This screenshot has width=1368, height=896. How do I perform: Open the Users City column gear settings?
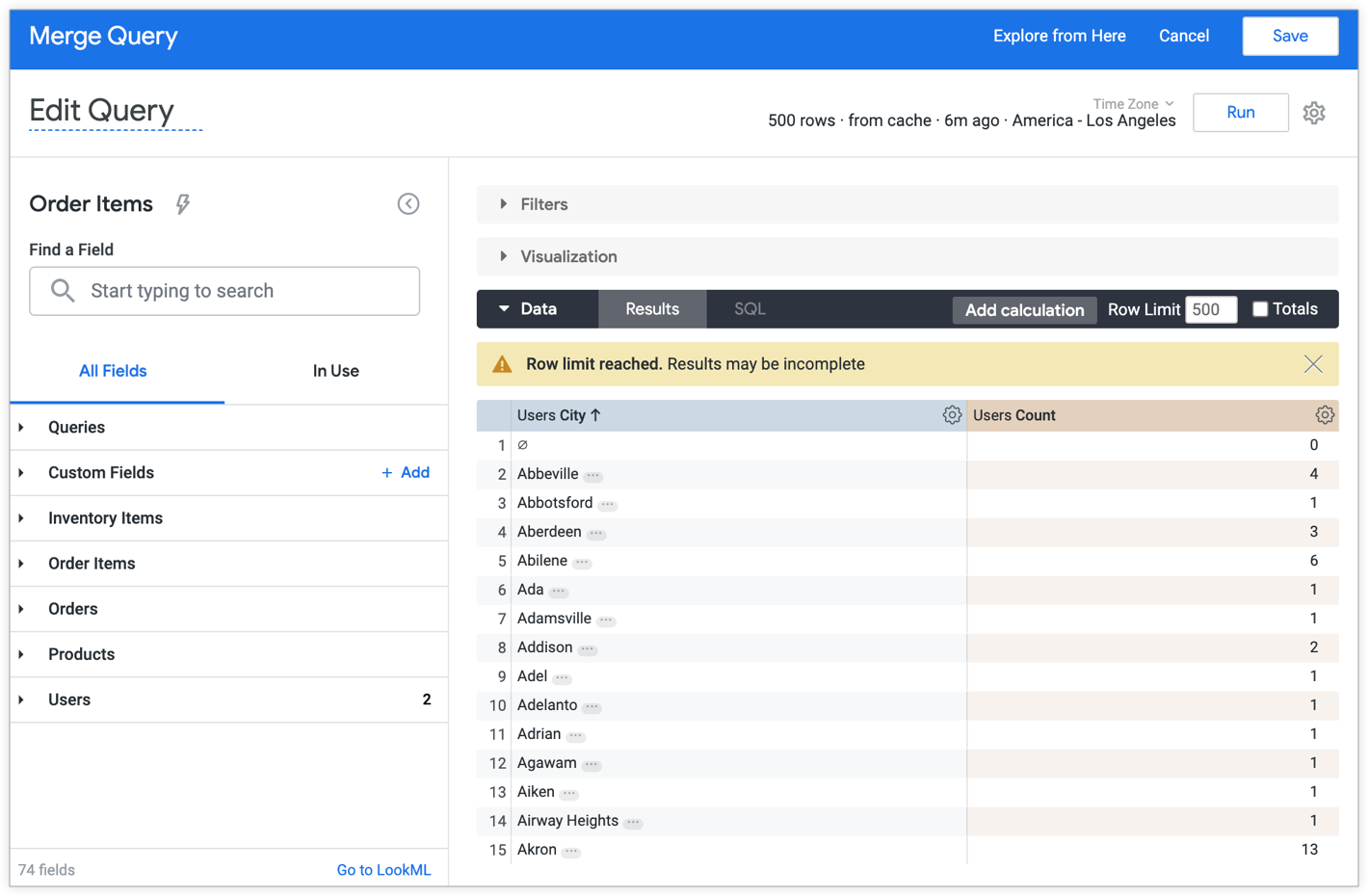point(952,414)
